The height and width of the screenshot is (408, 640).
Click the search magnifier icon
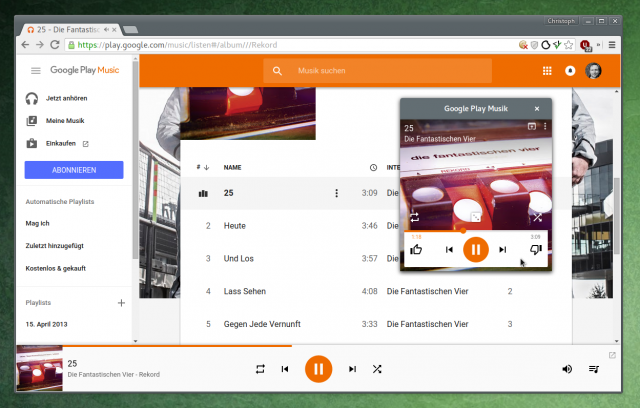(x=277, y=71)
